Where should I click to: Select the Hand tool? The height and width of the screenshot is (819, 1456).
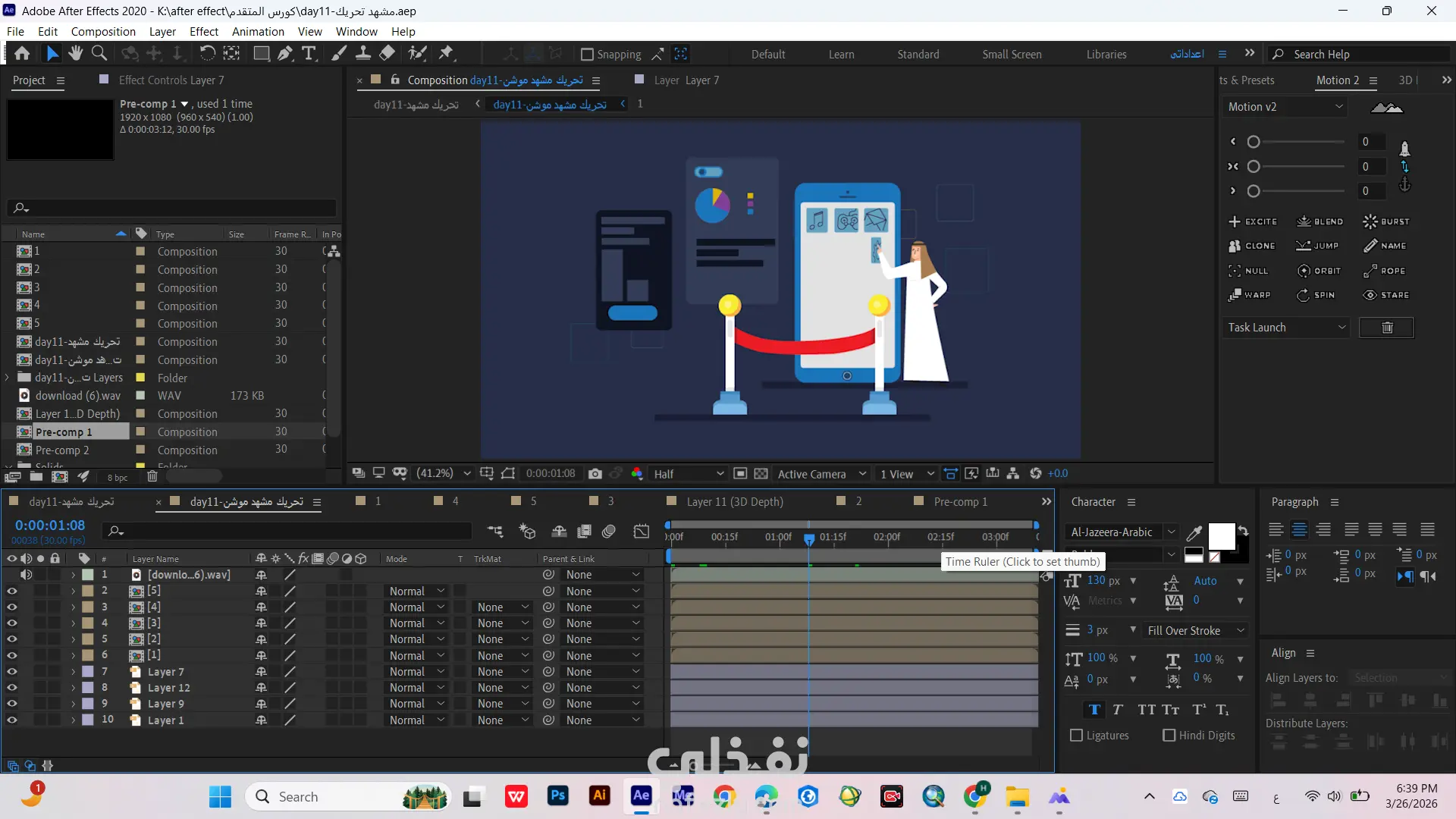(76, 54)
